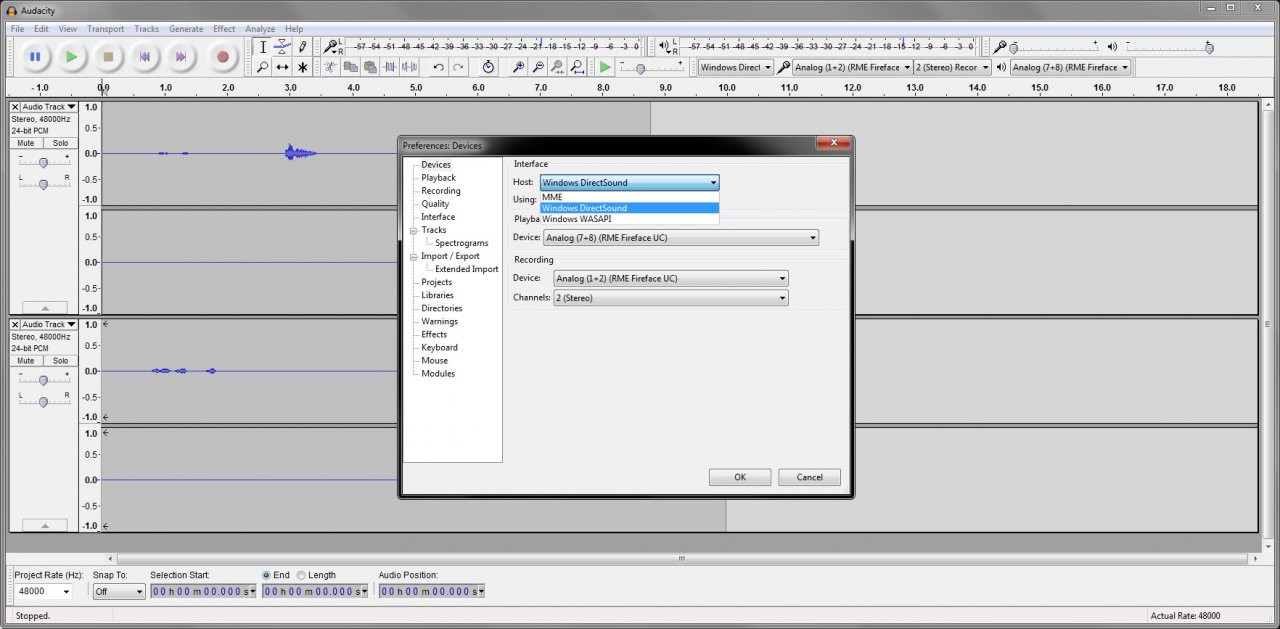This screenshot has width=1280, height=629.
Task: Select the Length radio button
Action: 301,575
